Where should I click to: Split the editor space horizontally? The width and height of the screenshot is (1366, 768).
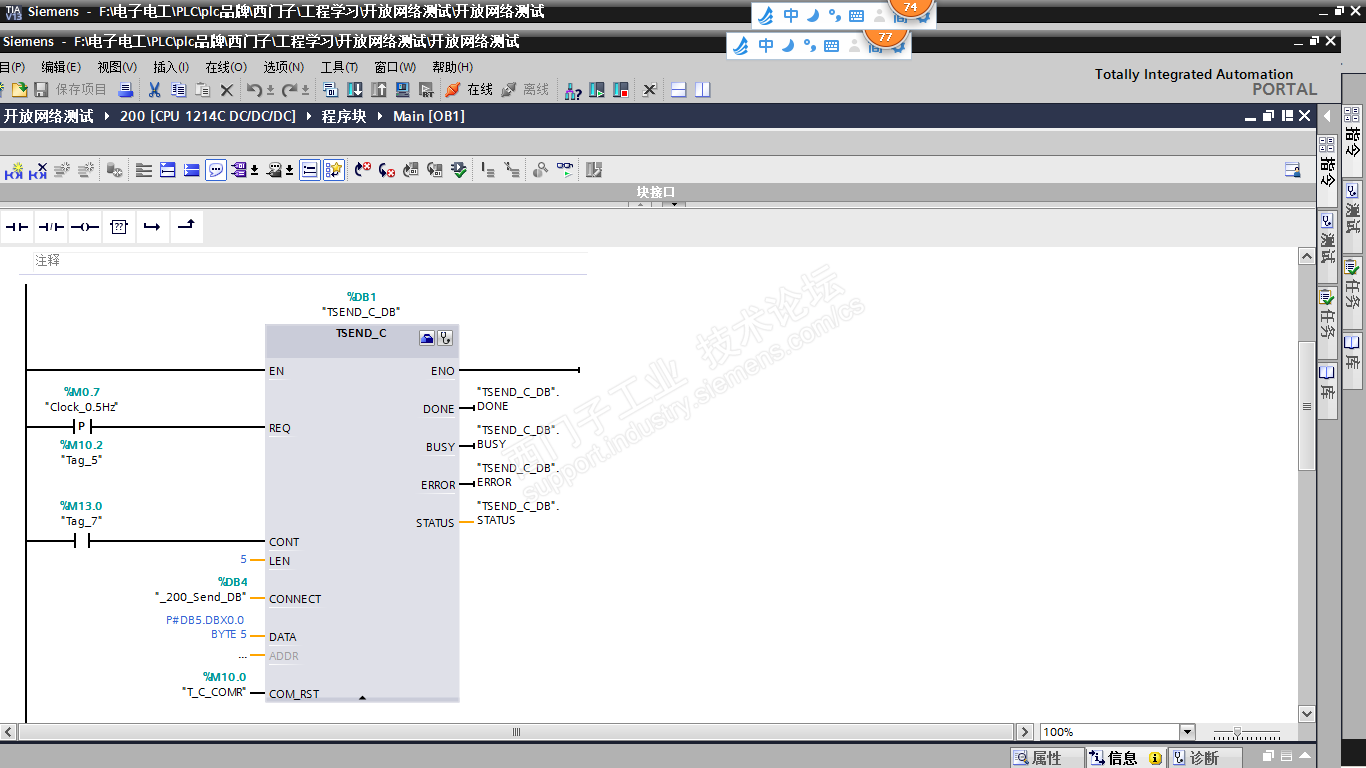pyautogui.click(x=679, y=90)
